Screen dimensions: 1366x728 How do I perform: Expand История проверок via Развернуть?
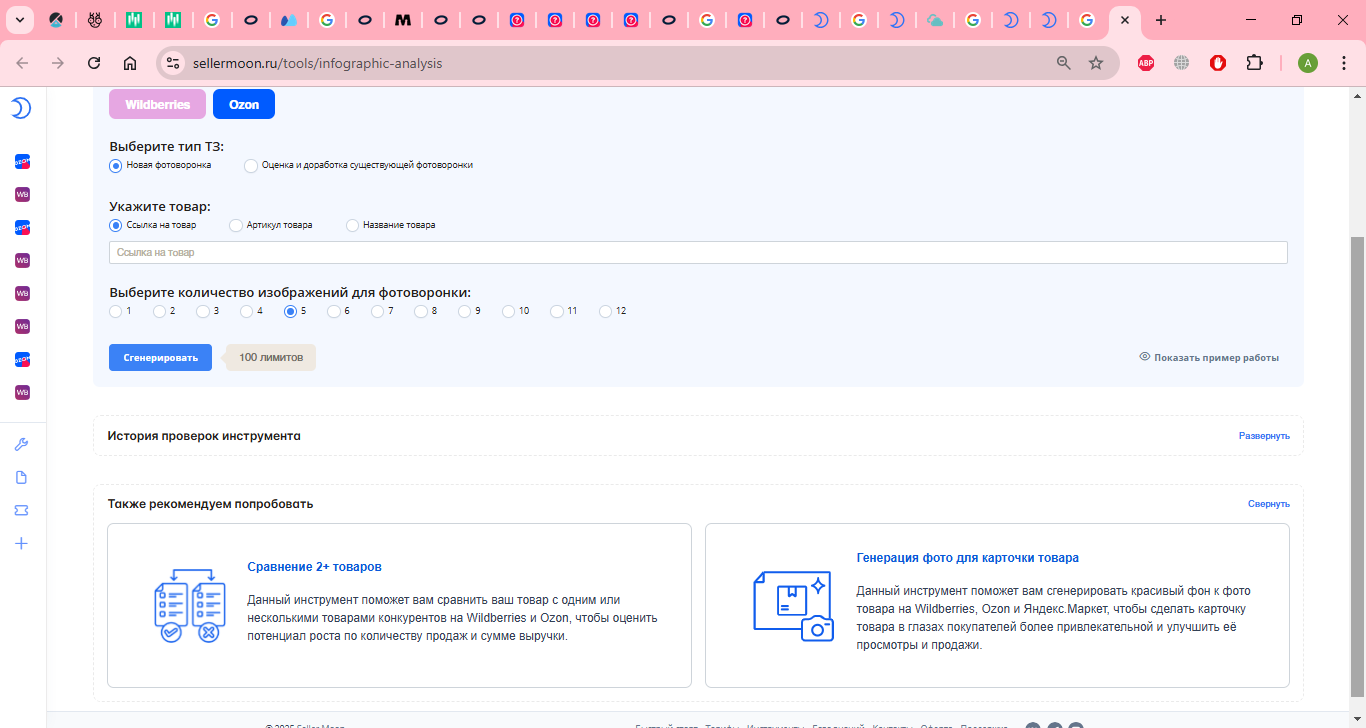coord(1264,436)
